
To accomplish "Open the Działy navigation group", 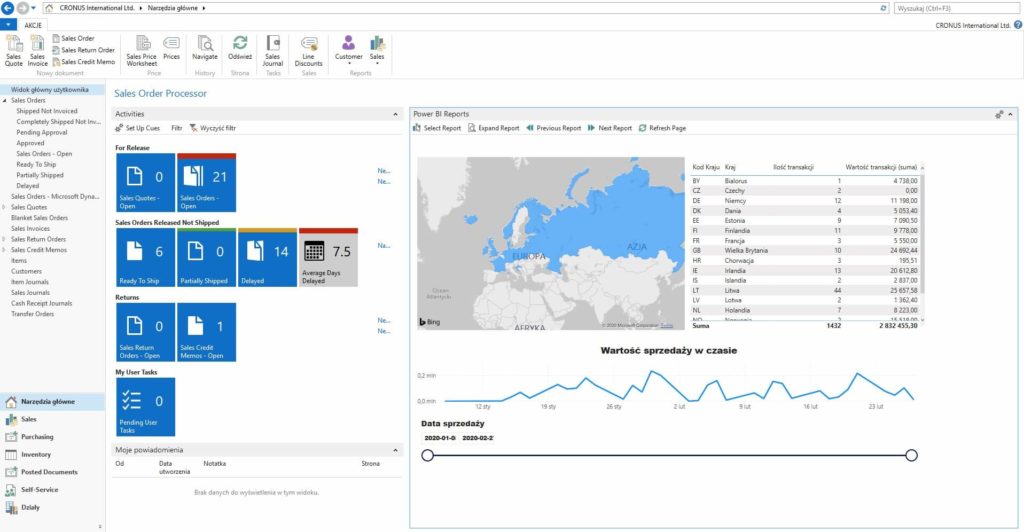I will coord(52,507).
